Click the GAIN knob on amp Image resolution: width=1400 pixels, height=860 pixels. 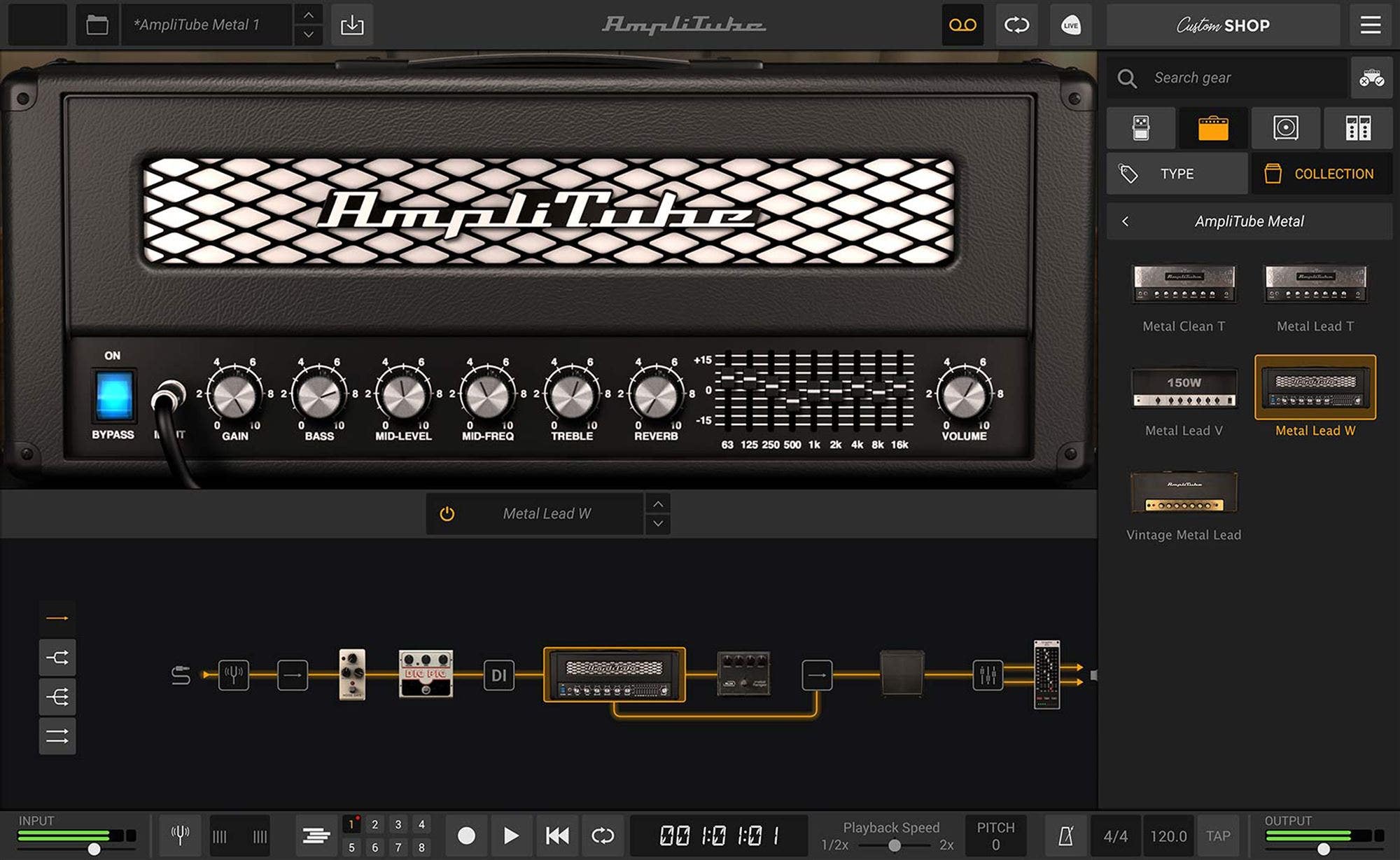[234, 396]
